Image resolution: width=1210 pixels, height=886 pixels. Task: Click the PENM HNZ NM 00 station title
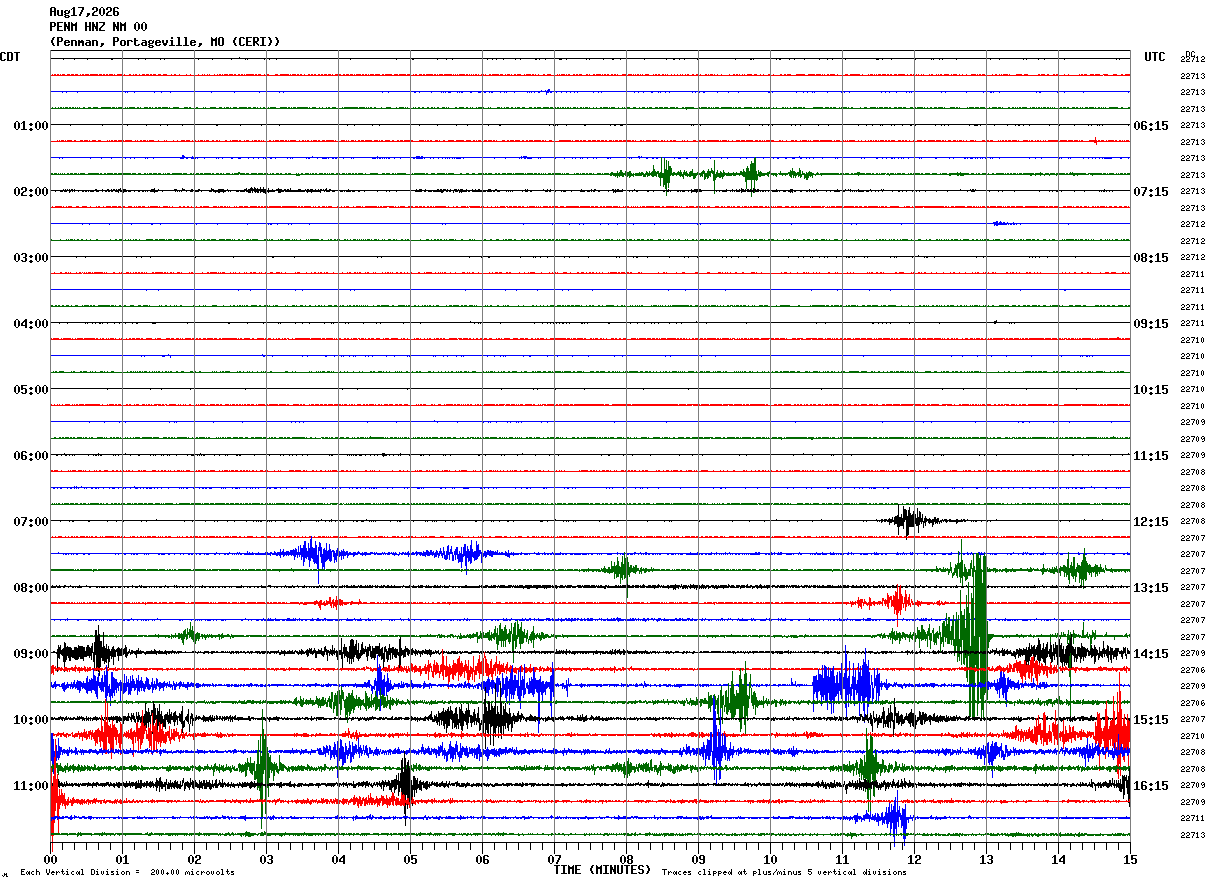pos(98,27)
